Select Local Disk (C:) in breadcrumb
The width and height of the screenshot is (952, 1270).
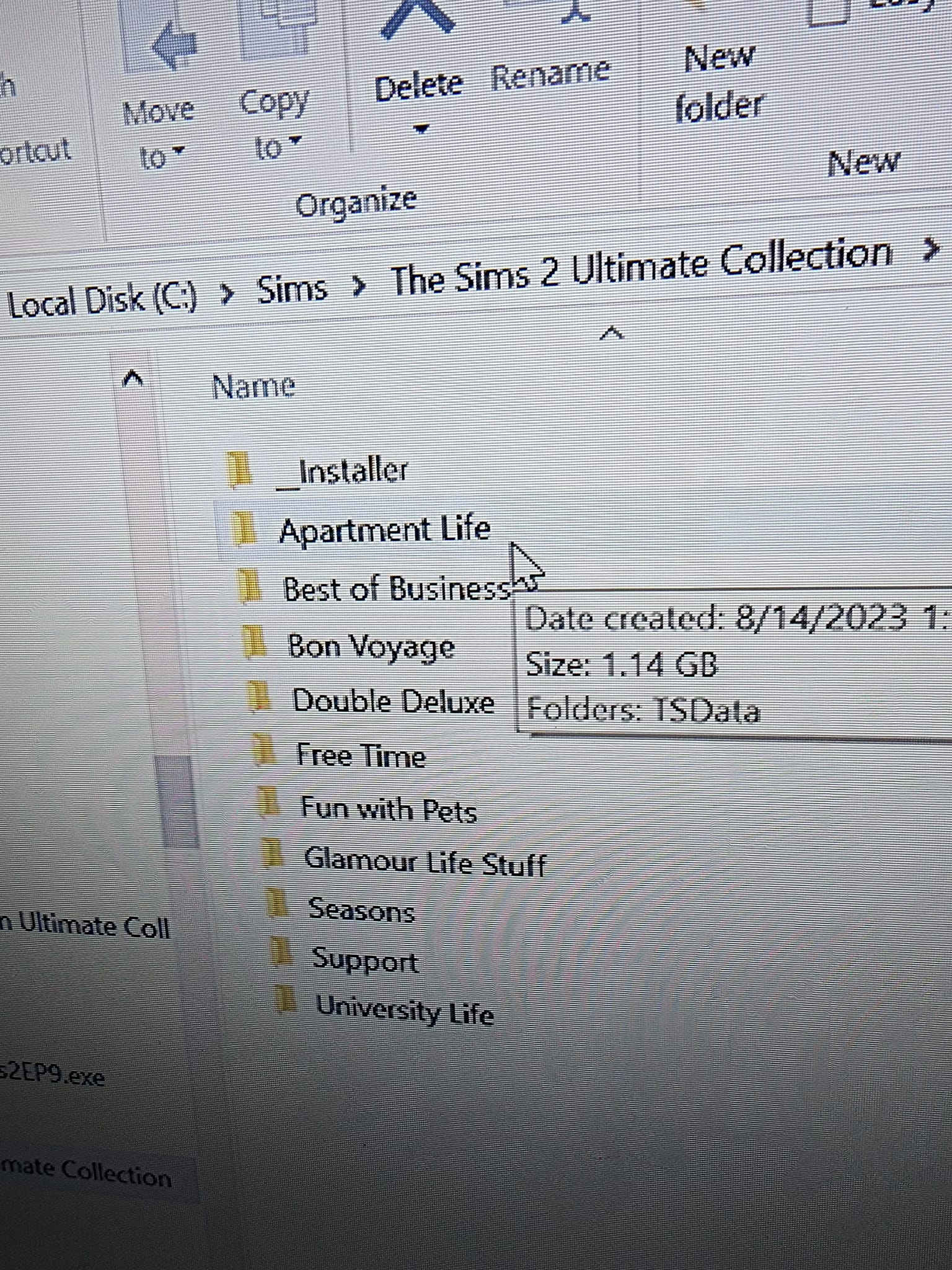[x=102, y=300]
